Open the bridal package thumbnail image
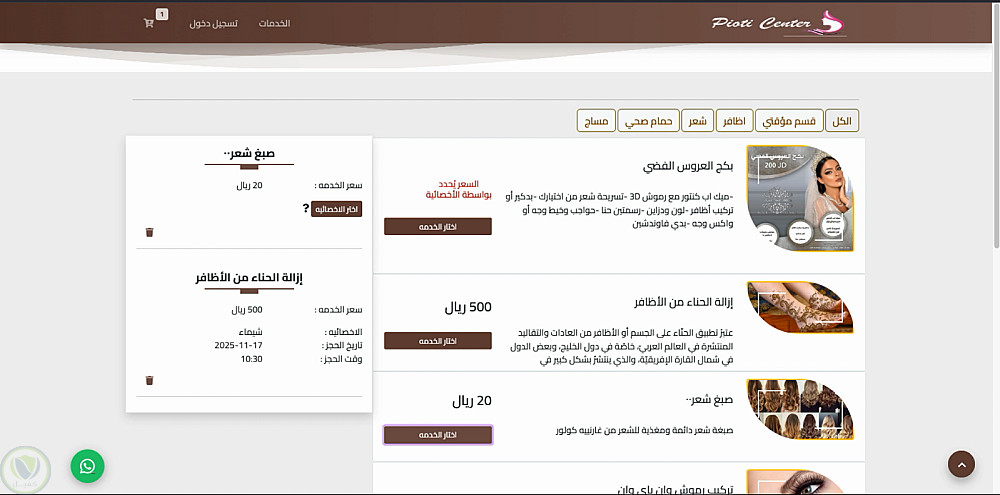 (800, 198)
